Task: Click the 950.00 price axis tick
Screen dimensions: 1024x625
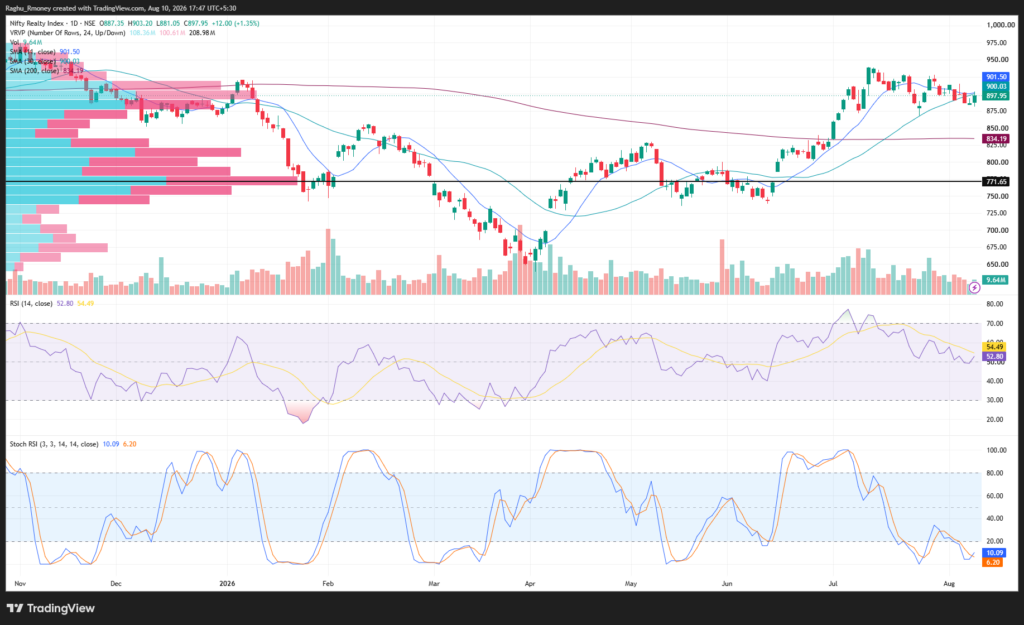Action: (997, 59)
